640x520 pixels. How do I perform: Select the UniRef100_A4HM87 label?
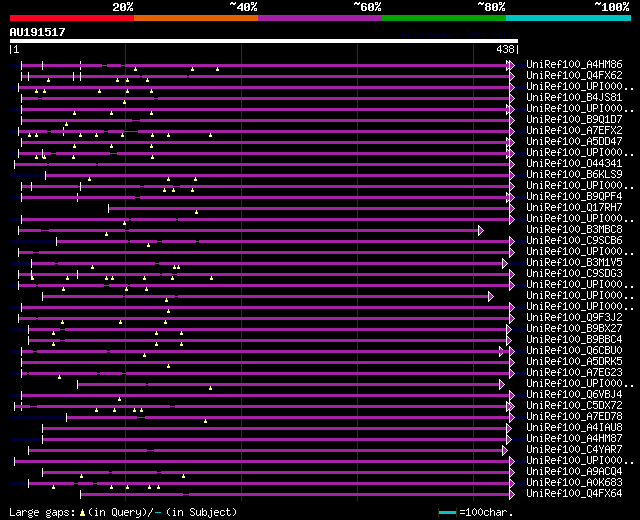point(574,439)
